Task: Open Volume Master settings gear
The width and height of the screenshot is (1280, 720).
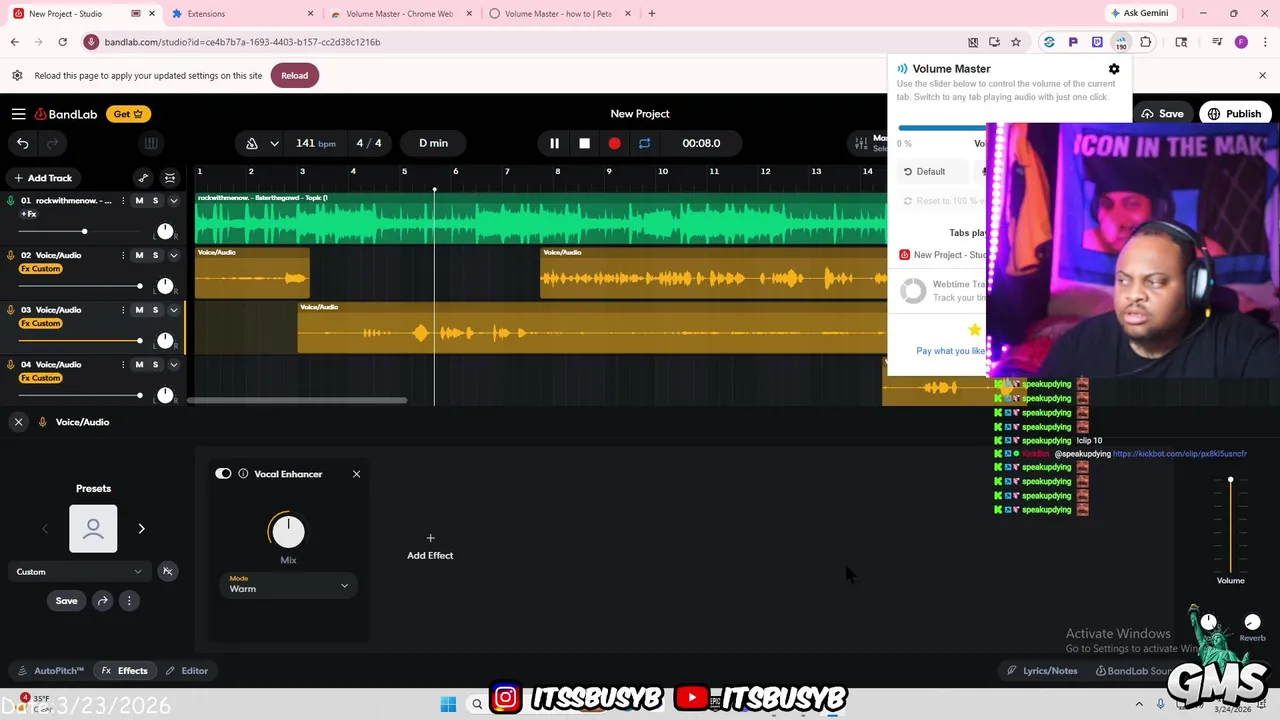Action: tap(1114, 69)
